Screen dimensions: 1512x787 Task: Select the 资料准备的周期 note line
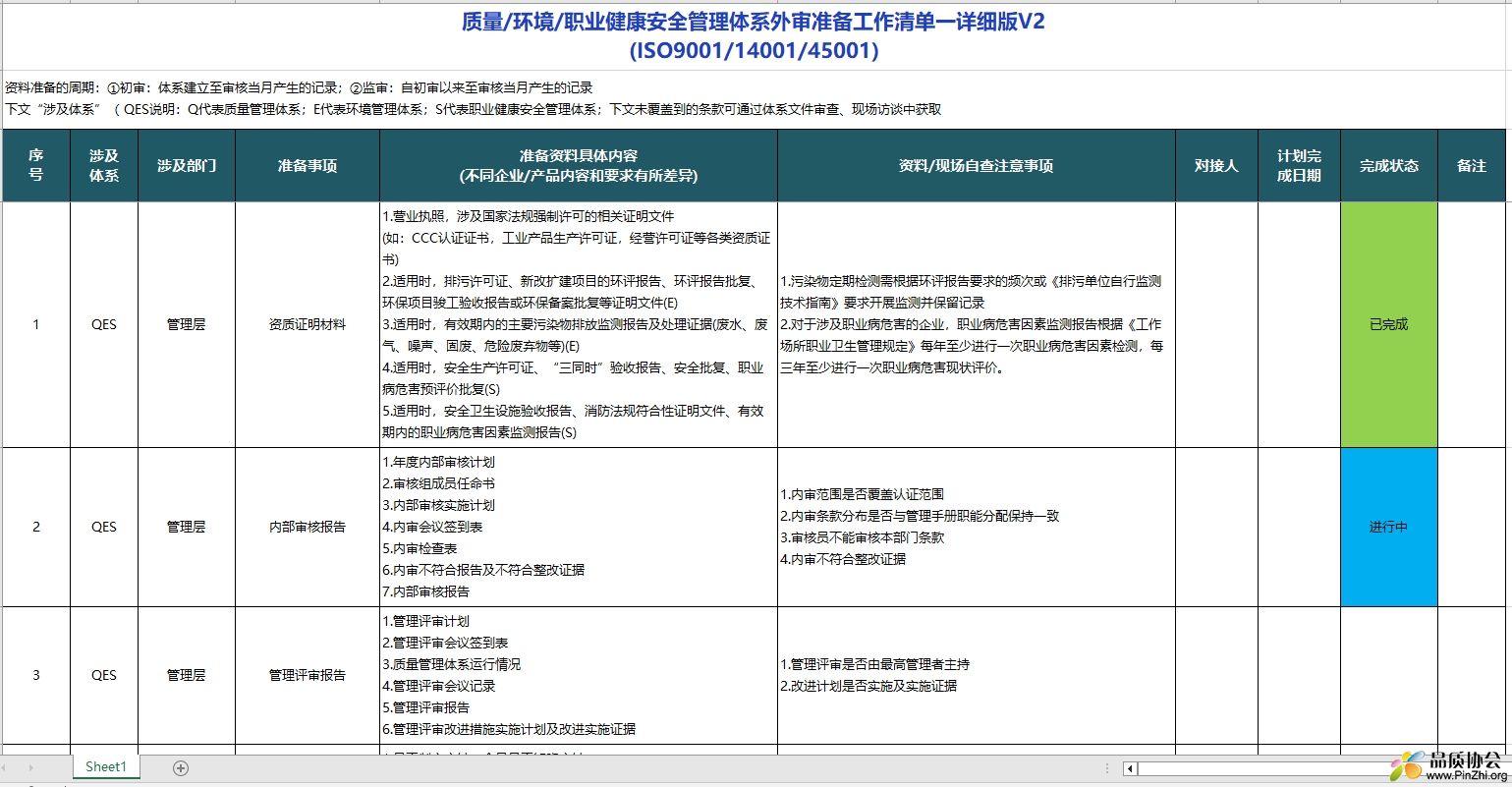coord(299,87)
